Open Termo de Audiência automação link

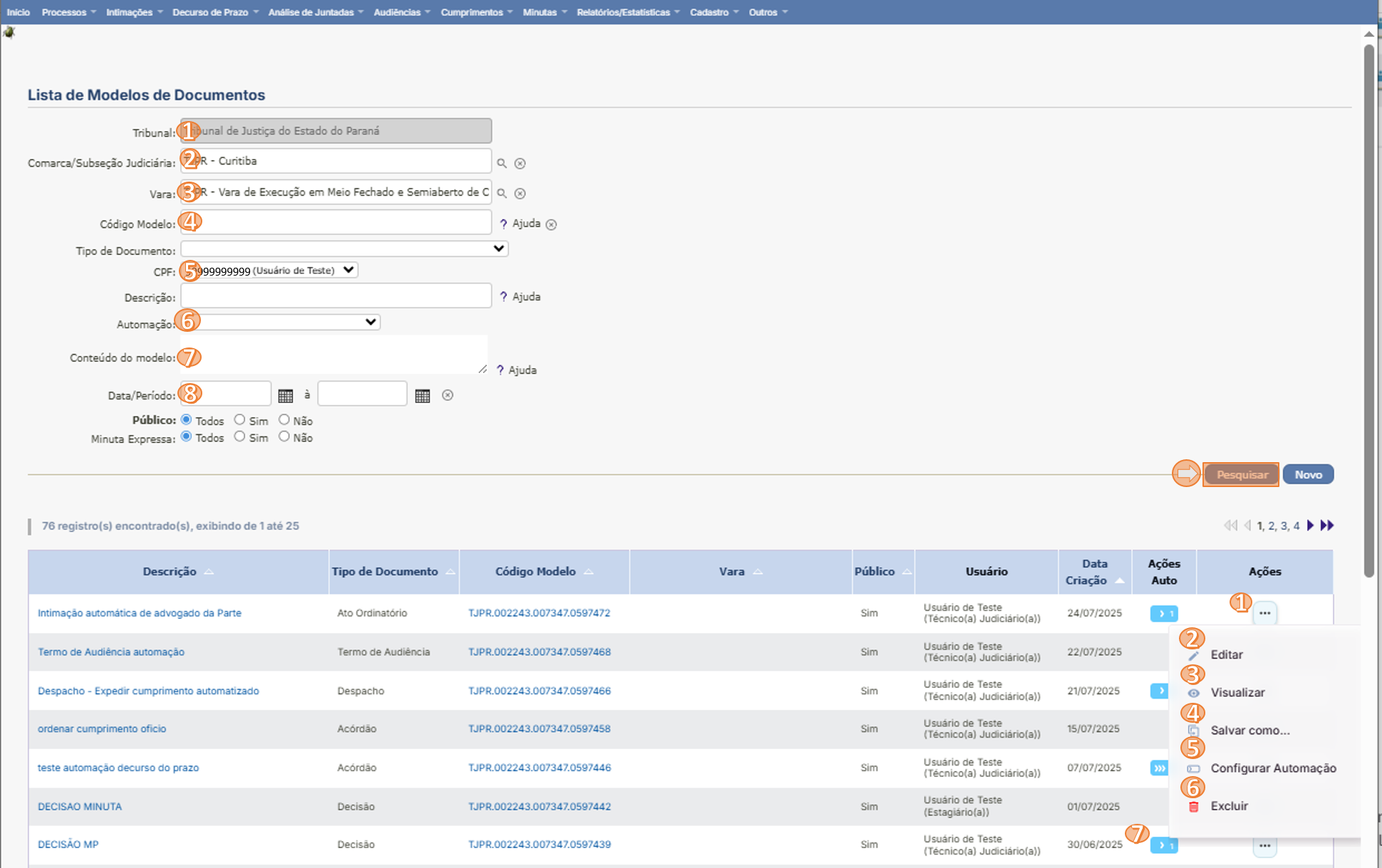(111, 652)
